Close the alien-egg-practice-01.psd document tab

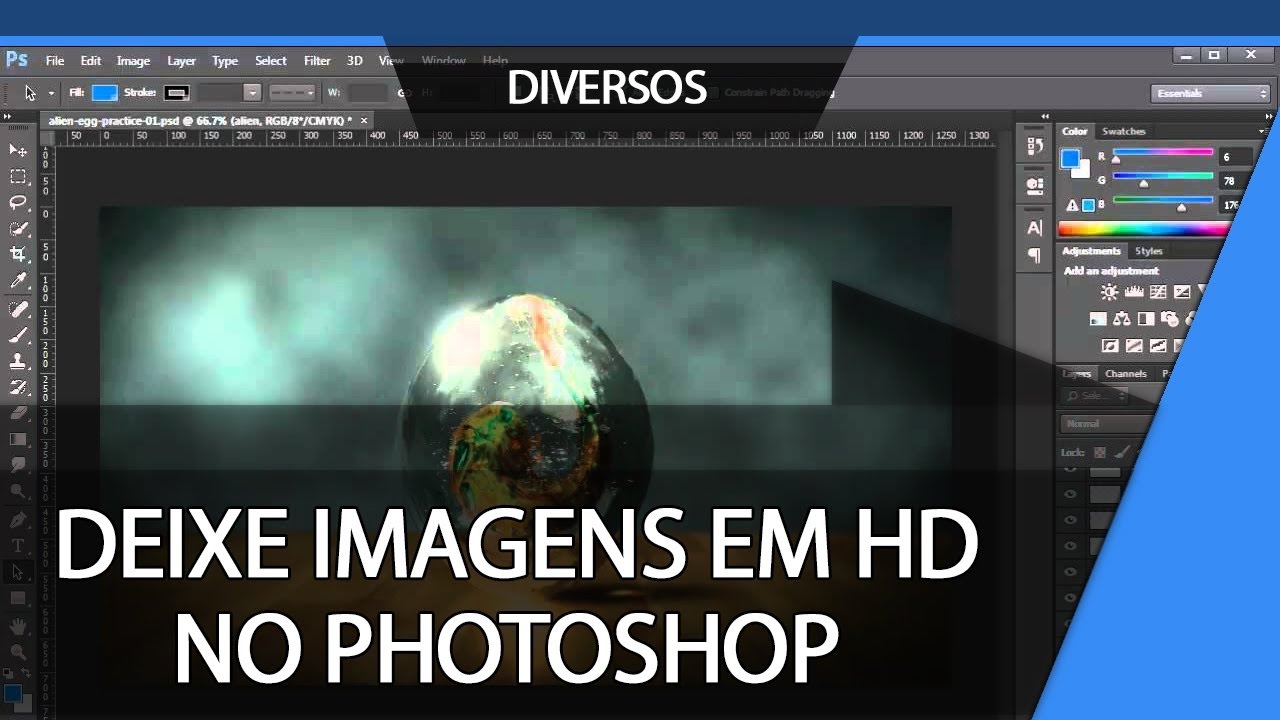coord(364,120)
